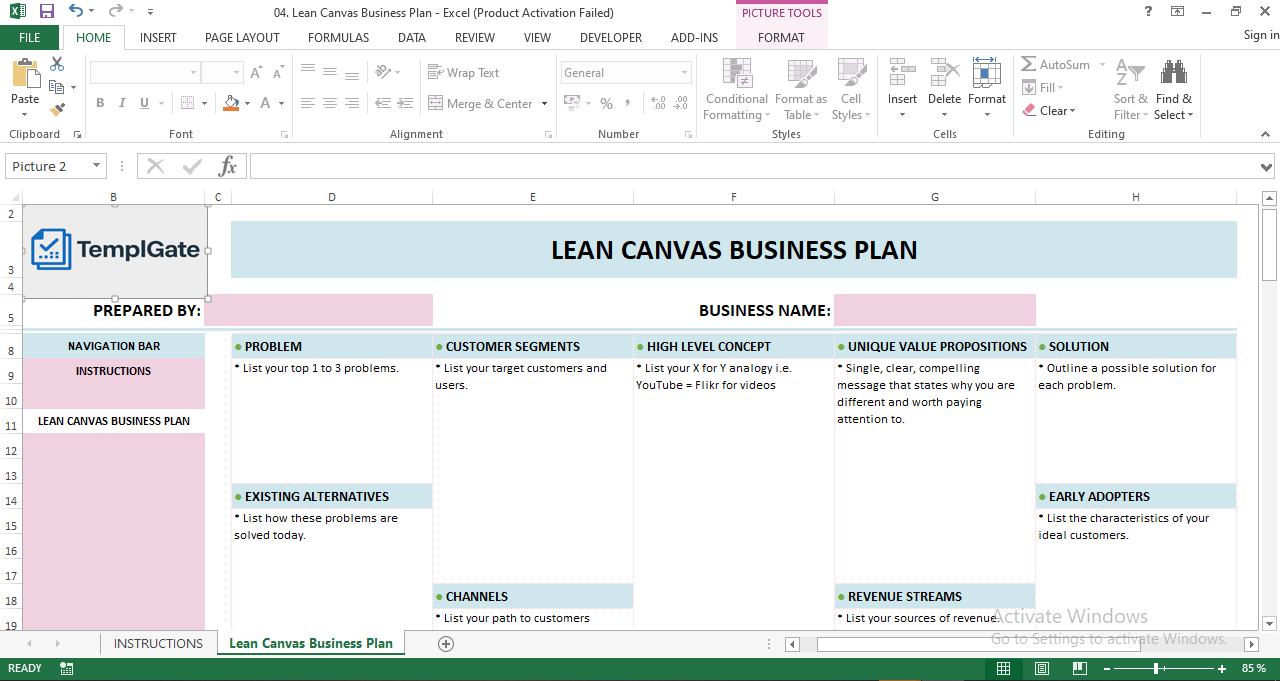1280x681 pixels.
Task: Toggle underline formatting
Action: pos(145,103)
